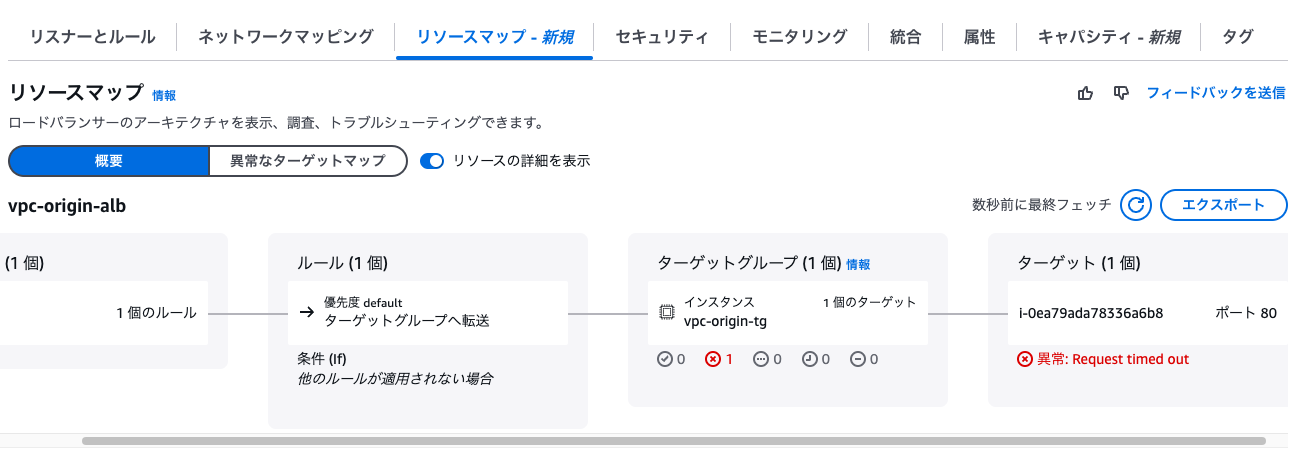Click the refresh resource map icon
1295x451 pixels.
coord(1135,205)
